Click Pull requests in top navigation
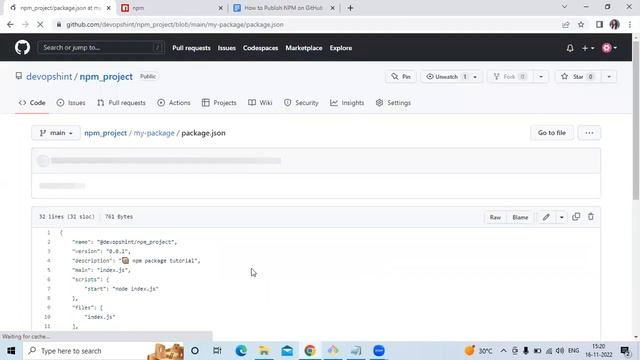This screenshot has height=360, width=640. 191,48
